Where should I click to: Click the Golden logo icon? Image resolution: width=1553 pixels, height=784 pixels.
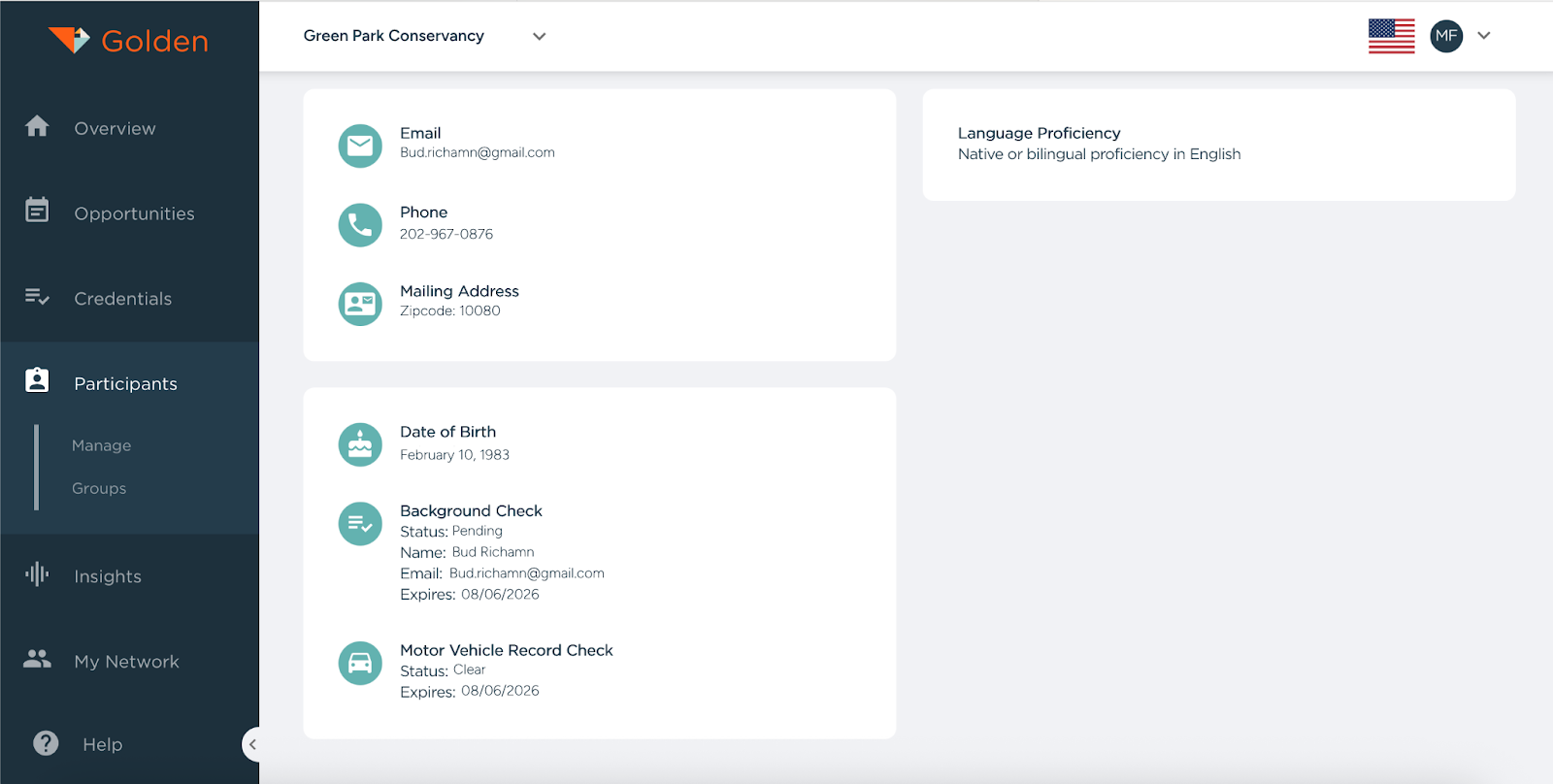click(69, 40)
